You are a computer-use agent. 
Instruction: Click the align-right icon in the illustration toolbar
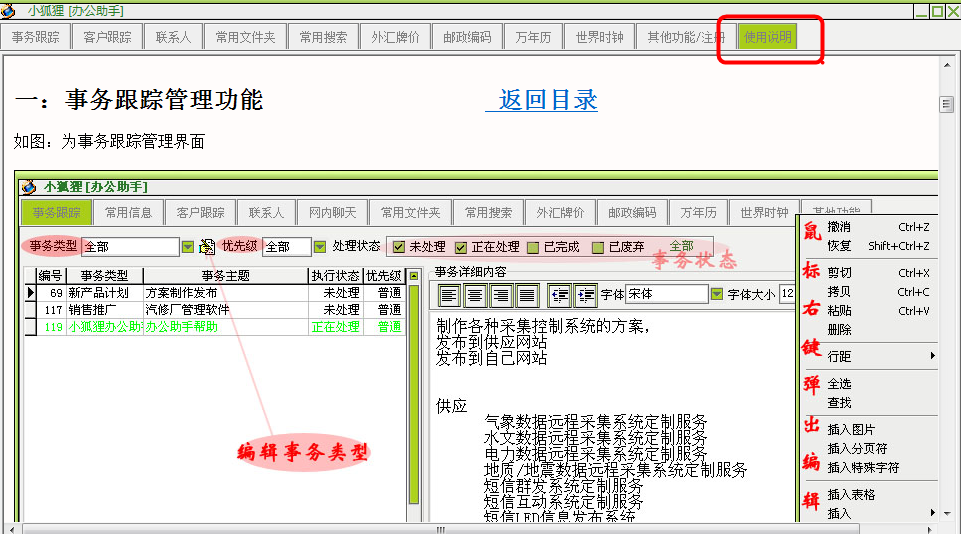(501, 295)
